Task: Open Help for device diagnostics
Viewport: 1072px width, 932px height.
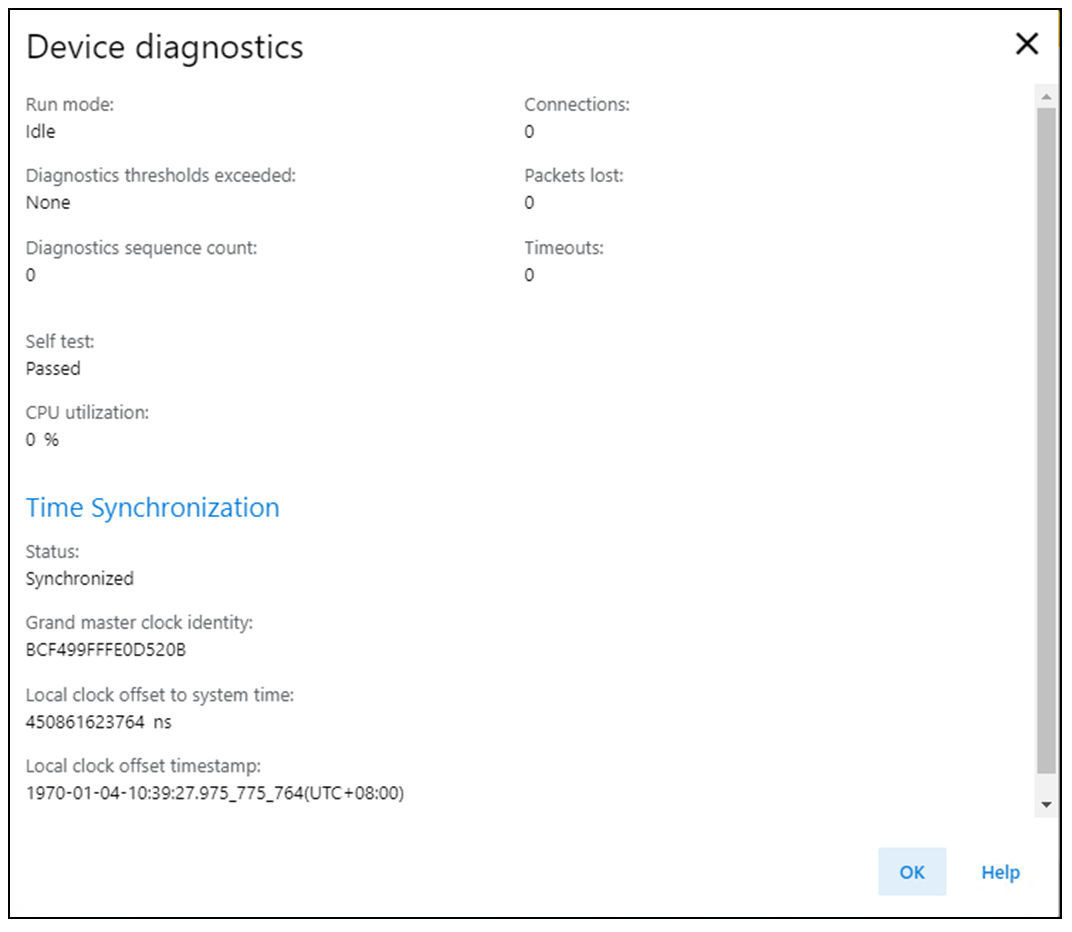Action: point(1000,872)
